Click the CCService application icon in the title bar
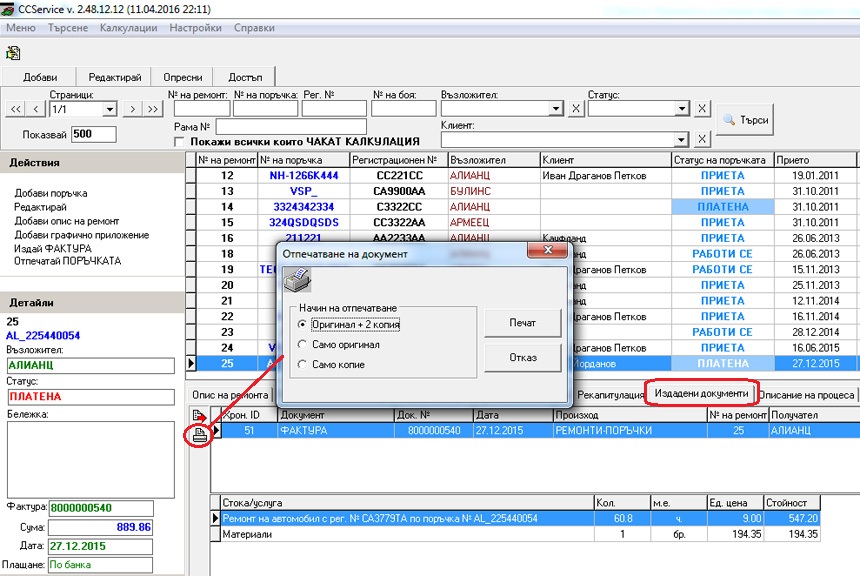This screenshot has height=576, width=860. coord(8,9)
